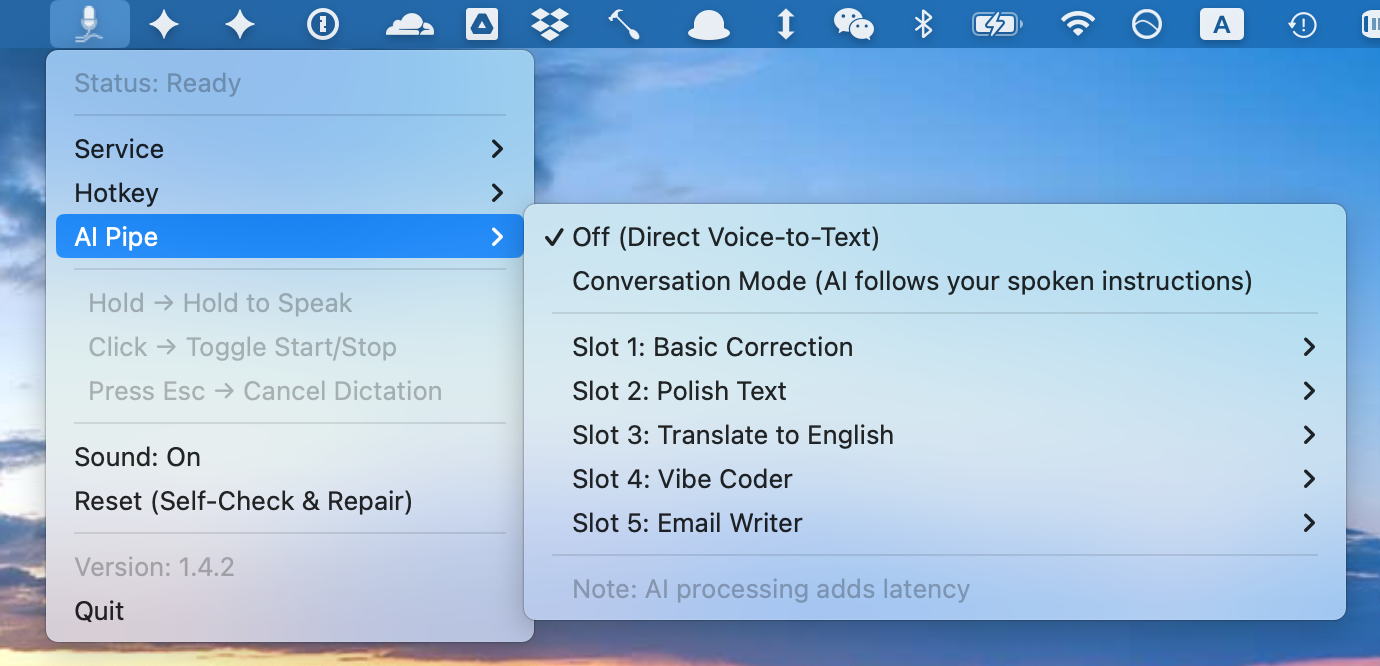Enable Conversation Mode for AI Pipe
Screen dimensions: 1380x666
[911, 281]
